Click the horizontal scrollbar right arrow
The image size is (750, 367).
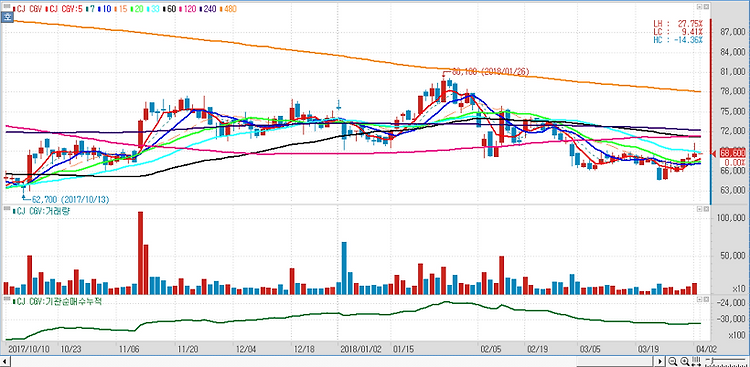pyautogui.click(x=661, y=361)
